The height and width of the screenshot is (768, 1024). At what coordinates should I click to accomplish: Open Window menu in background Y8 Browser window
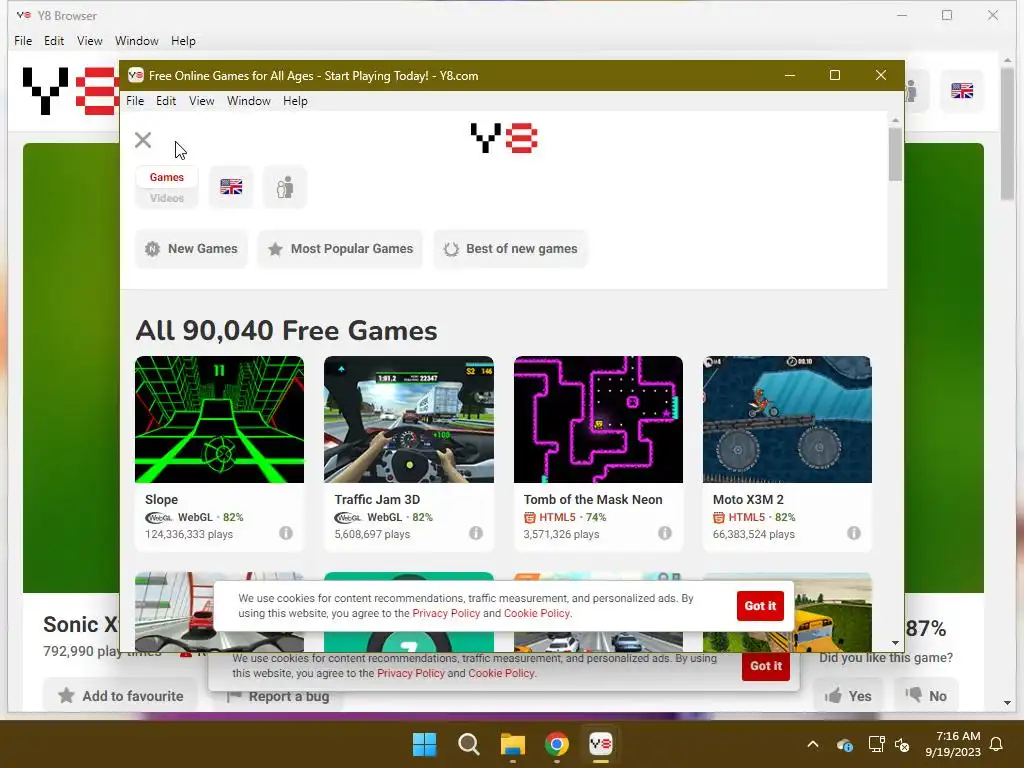136,40
